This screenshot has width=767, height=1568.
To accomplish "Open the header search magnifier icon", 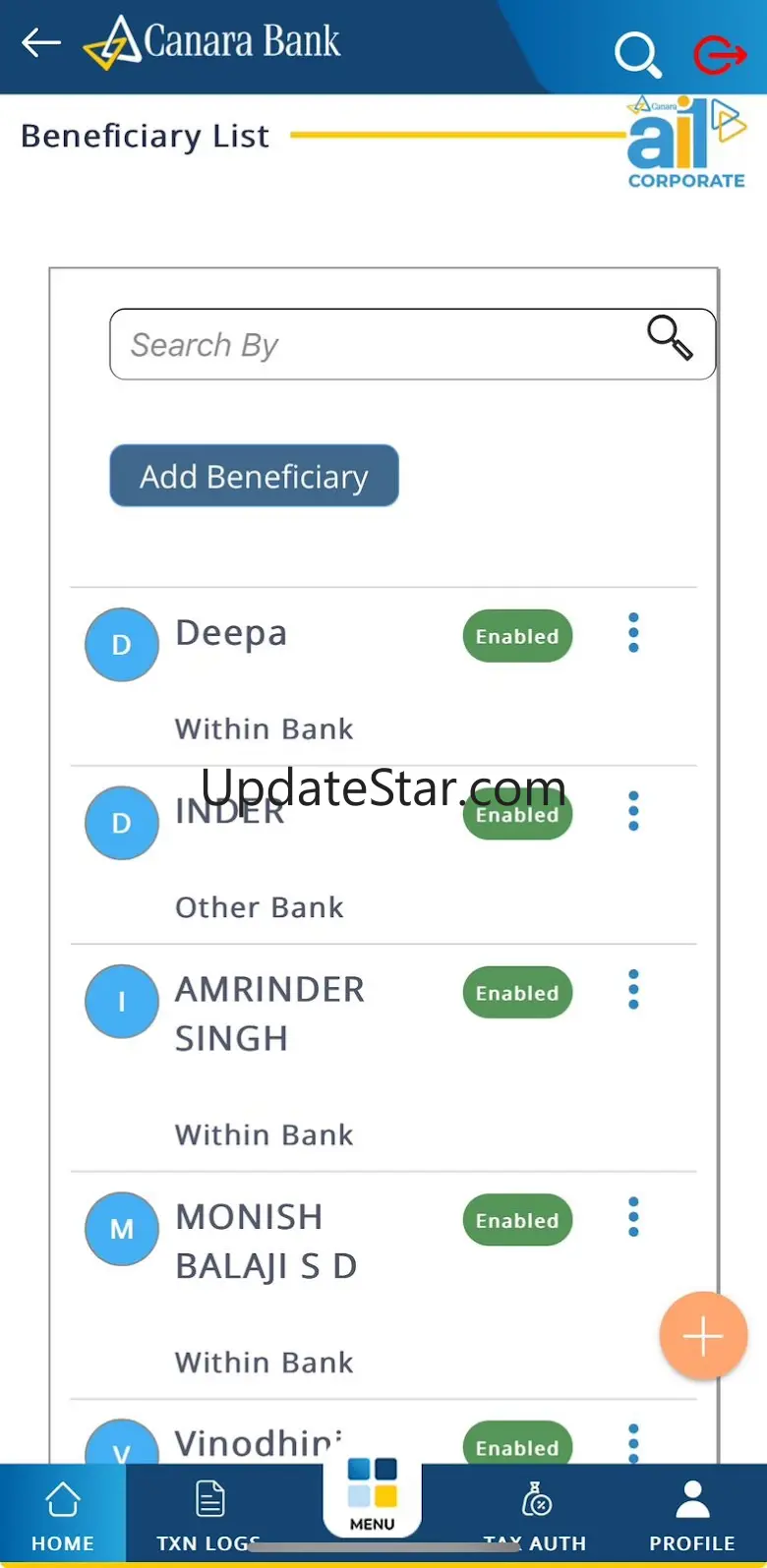I will tap(637, 54).
